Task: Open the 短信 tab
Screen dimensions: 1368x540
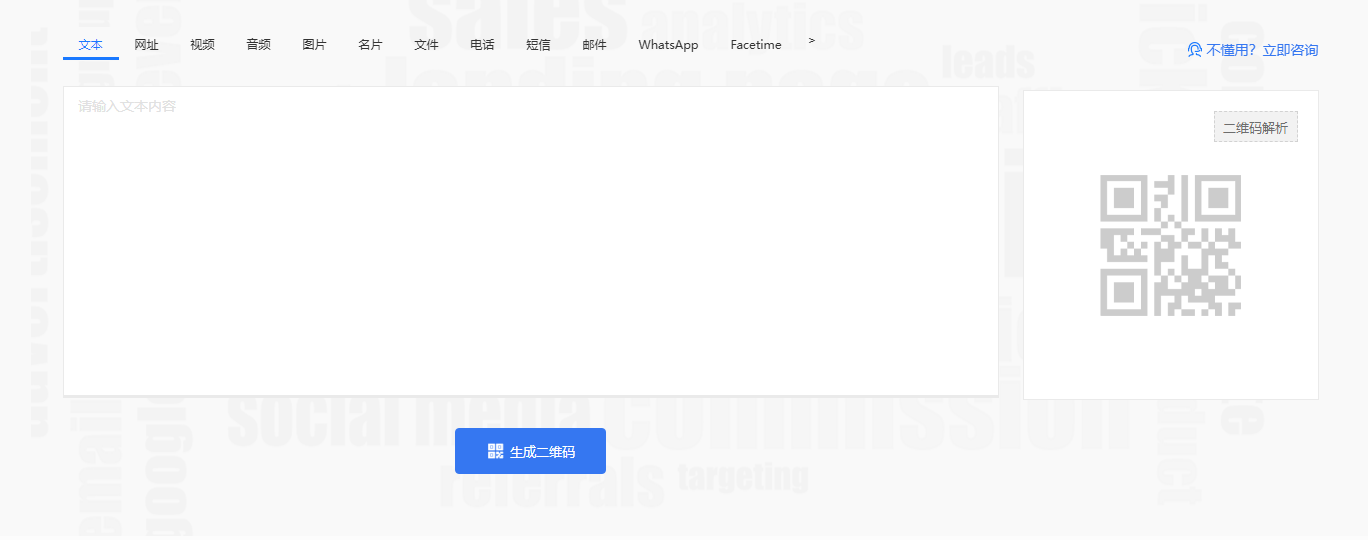Action: [539, 45]
